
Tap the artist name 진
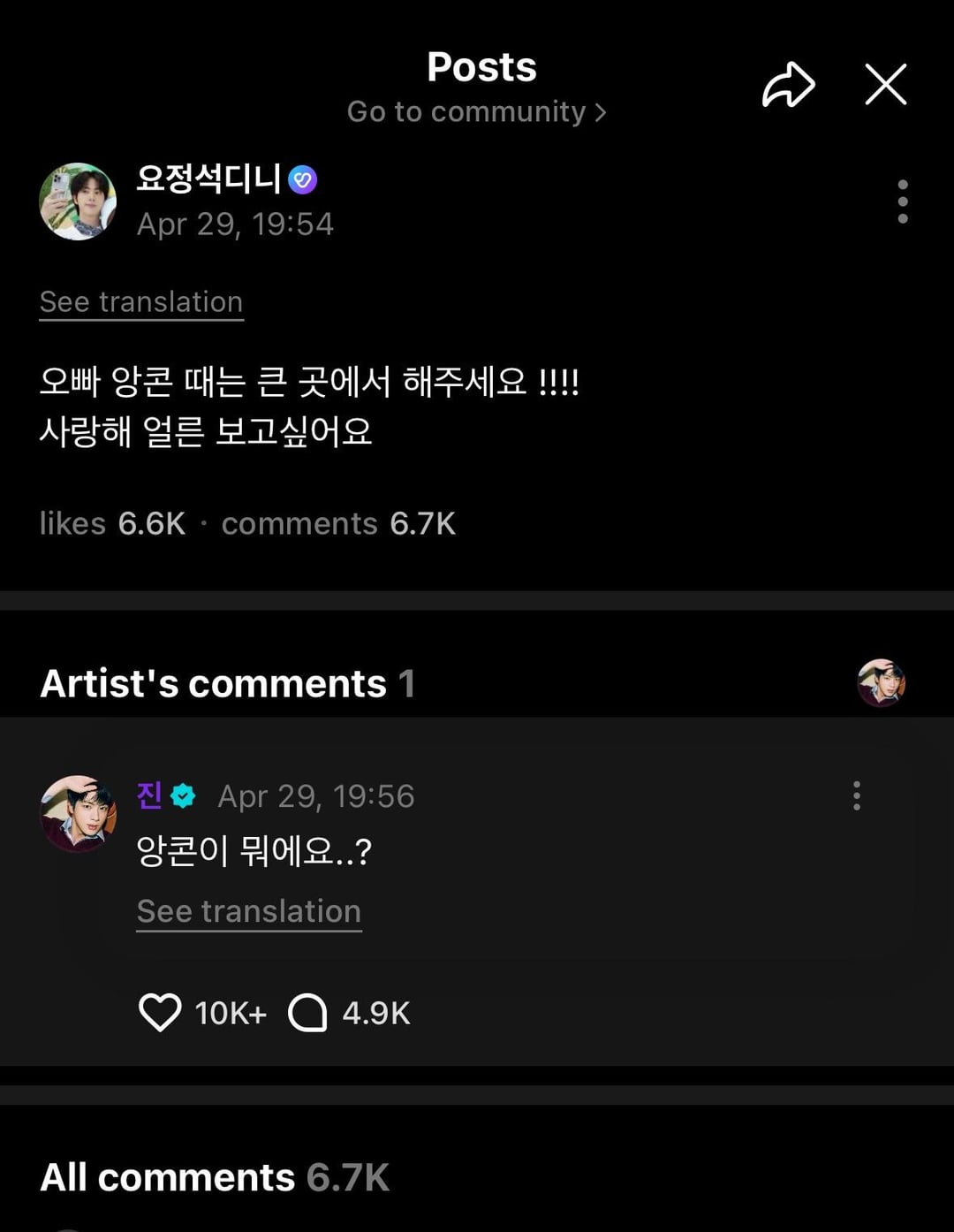coord(149,795)
